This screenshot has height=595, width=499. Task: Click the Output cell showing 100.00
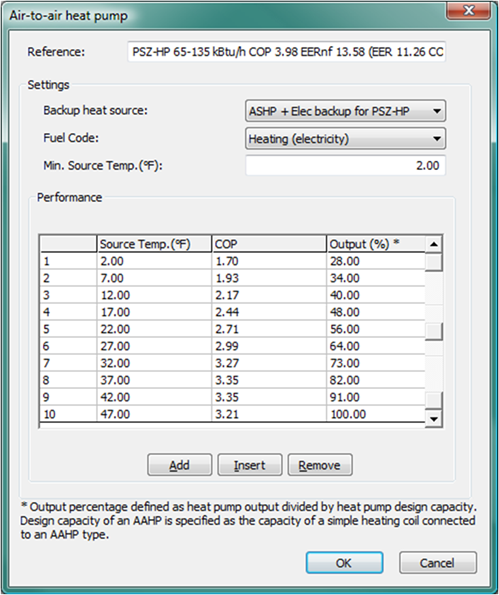pos(376,414)
